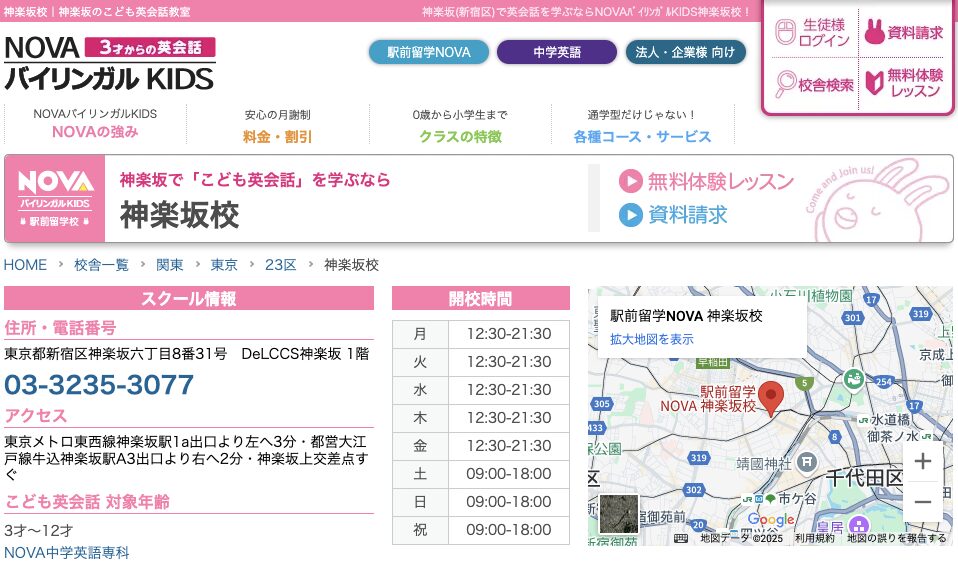The width and height of the screenshot is (958, 567).
Task: Click the アクセス section heading
Action: (x=35, y=415)
